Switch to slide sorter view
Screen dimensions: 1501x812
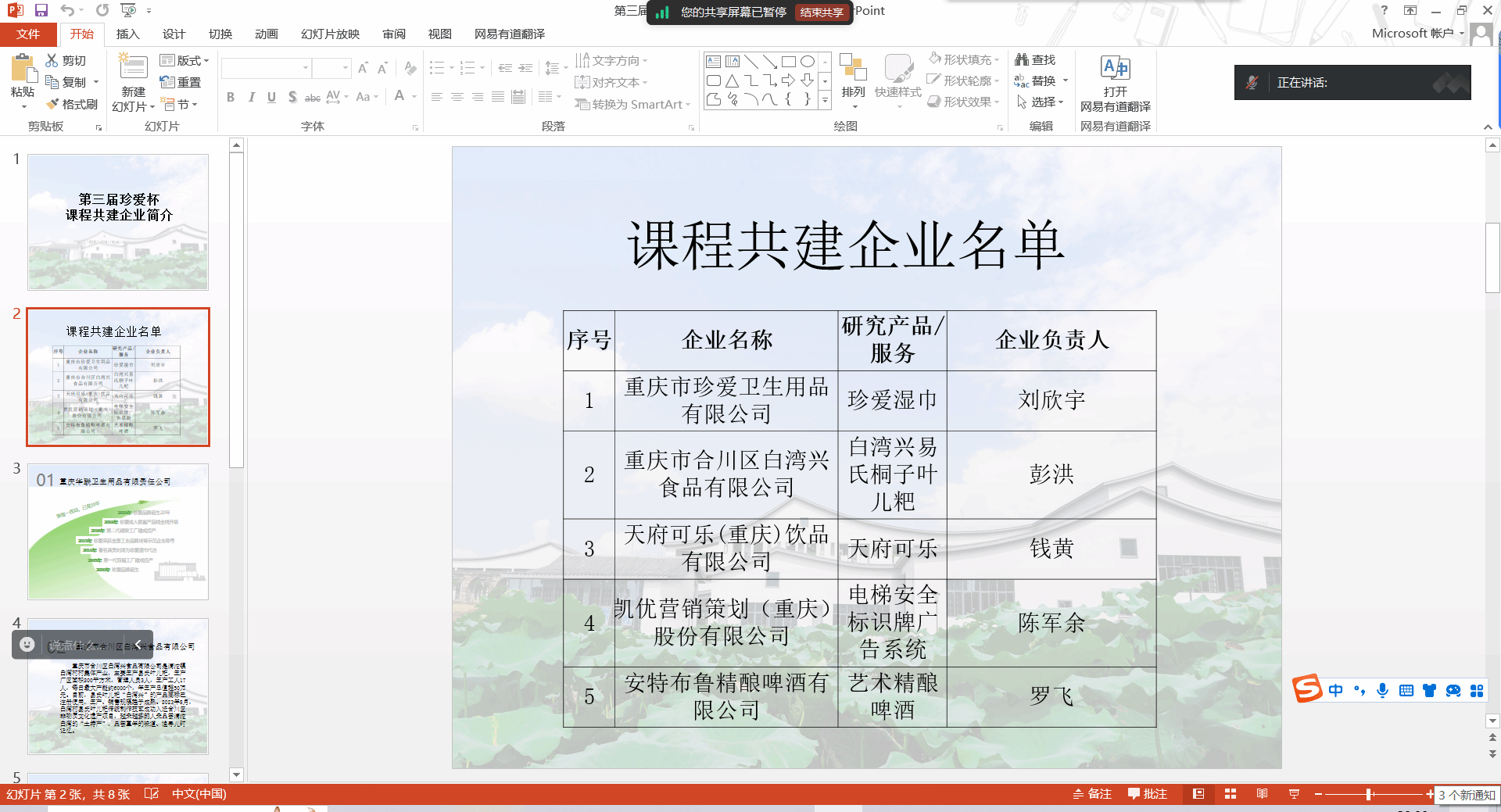1231,794
